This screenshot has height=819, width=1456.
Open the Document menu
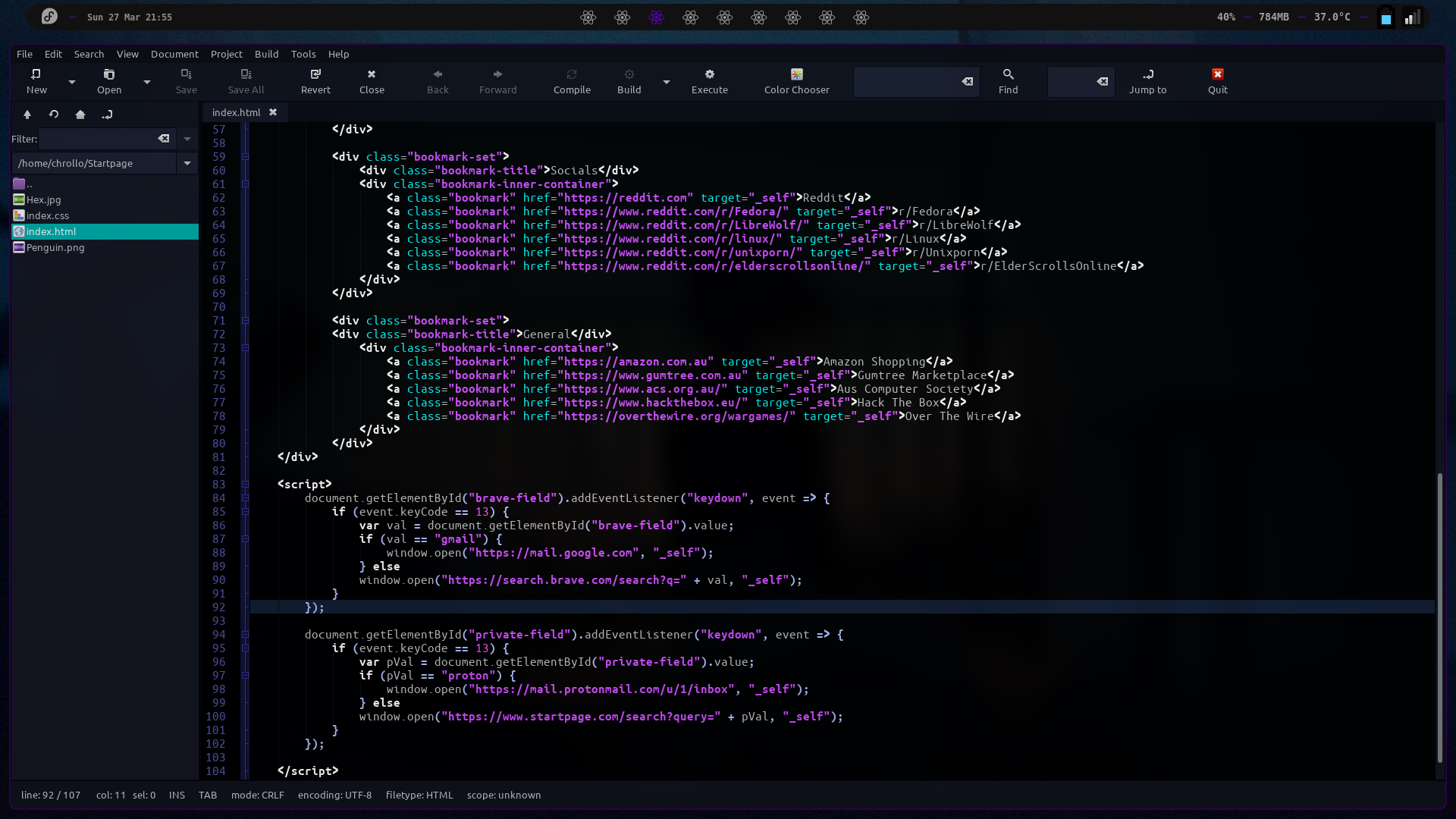click(x=174, y=54)
